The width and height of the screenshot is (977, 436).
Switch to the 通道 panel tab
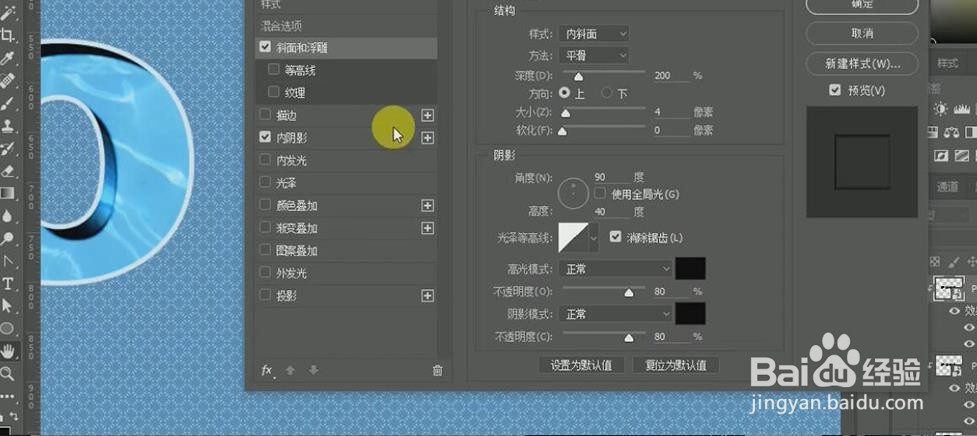click(948, 186)
